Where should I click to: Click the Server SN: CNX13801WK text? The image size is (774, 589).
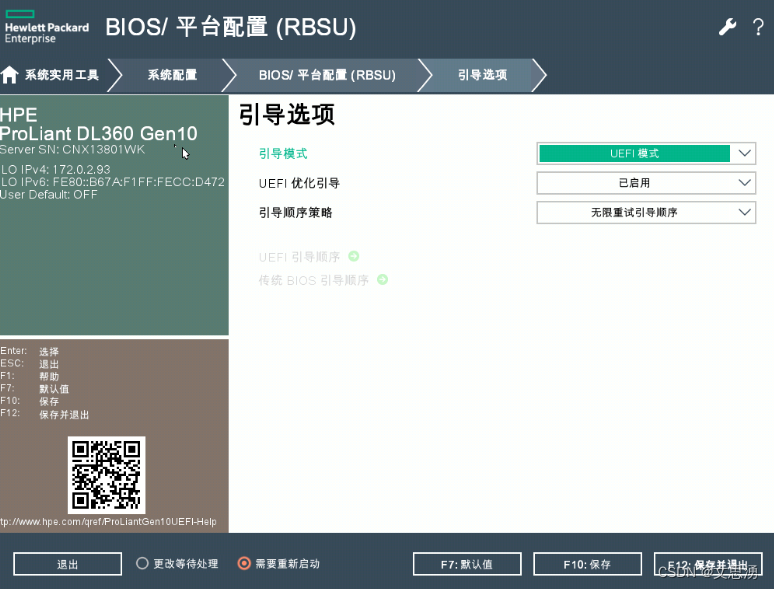(72, 150)
